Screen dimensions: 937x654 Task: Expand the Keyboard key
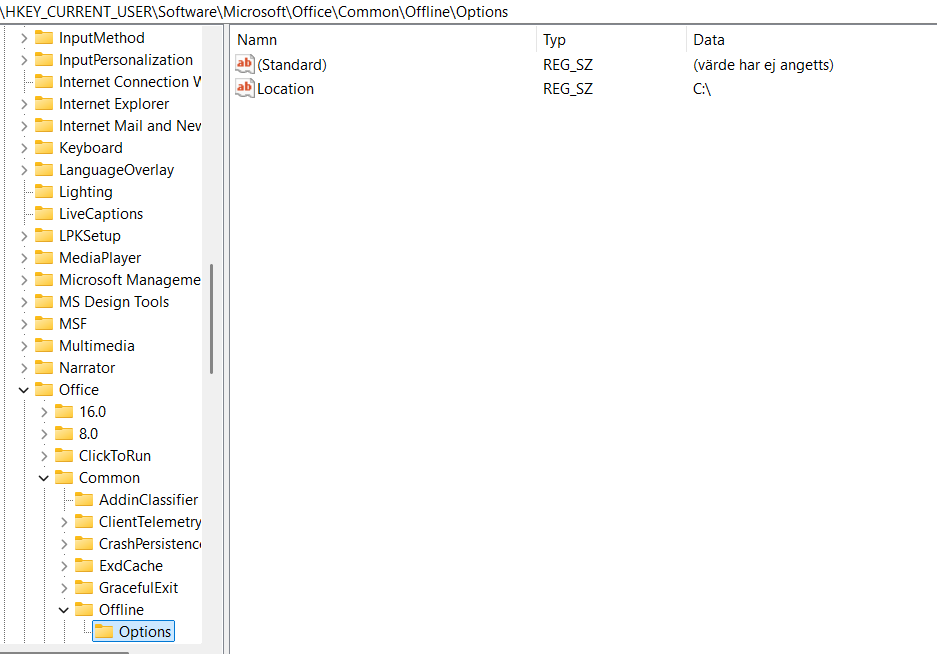(x=24, y=148)
